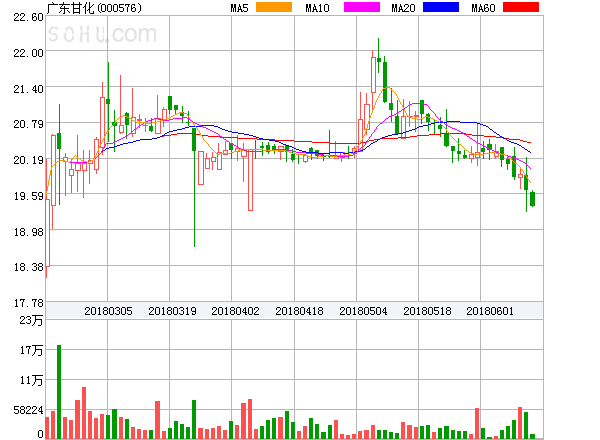Screen dimensions: 600x440
Task: Click the 20180319 date label
Action: coord(172,311)
